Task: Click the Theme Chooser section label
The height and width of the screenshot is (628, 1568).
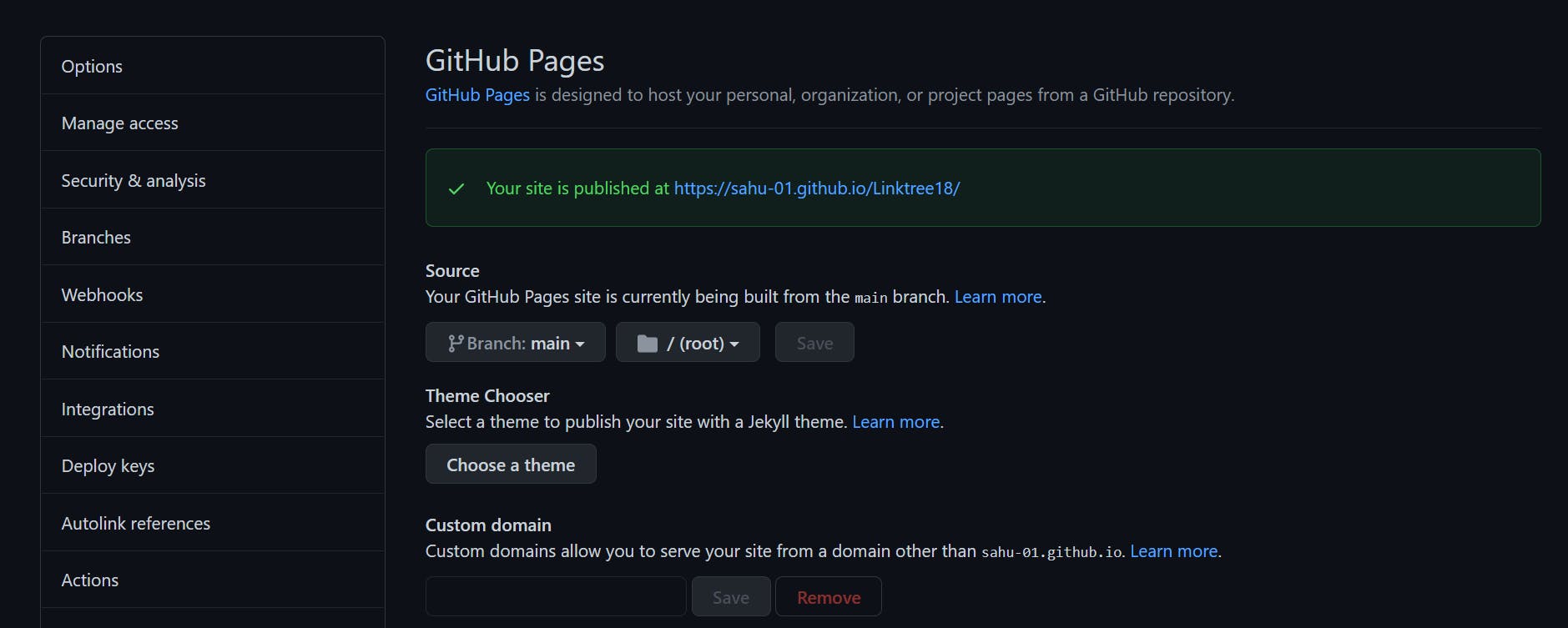Action: coord(487,396)
